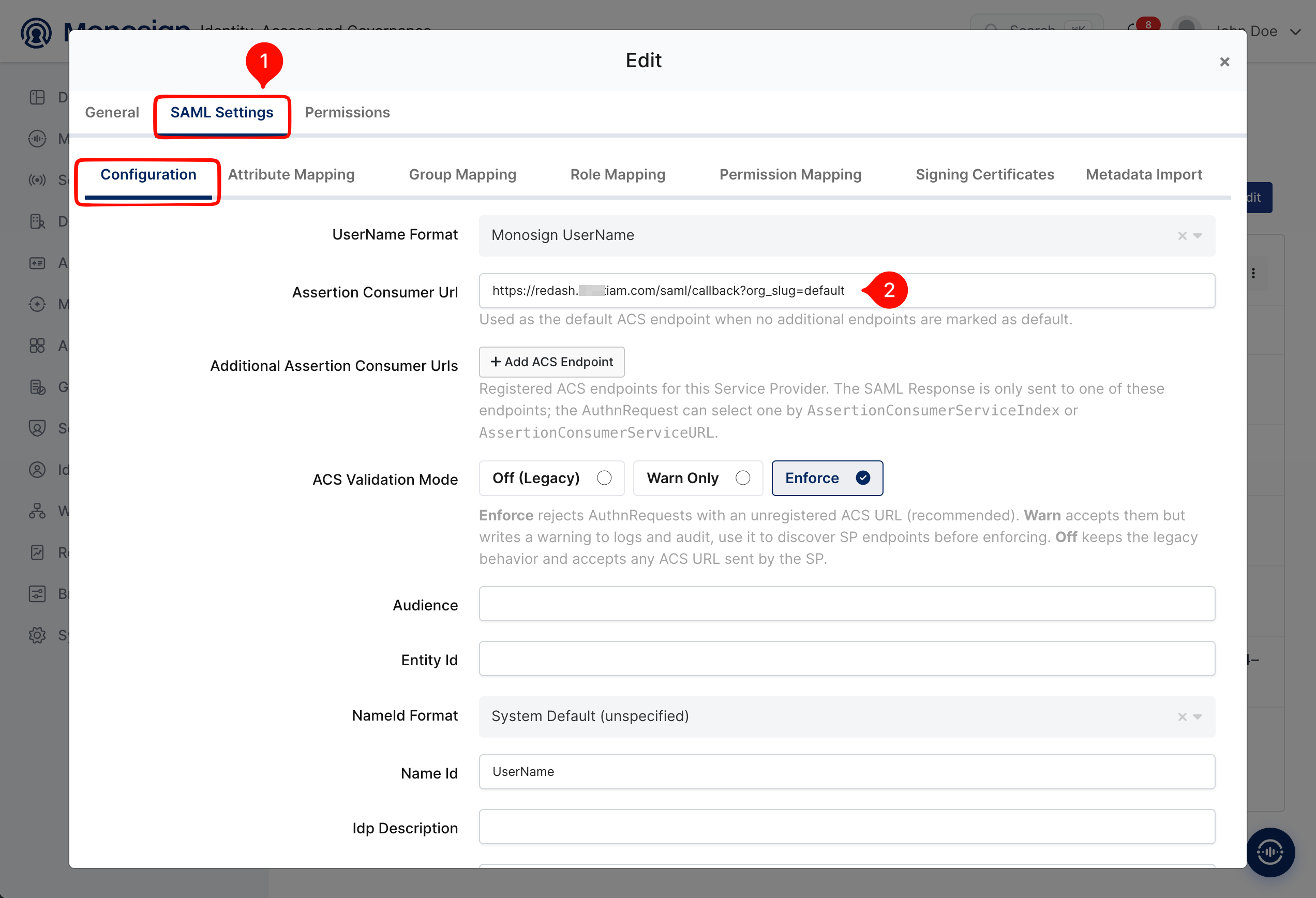
Task: Open the broadcast signal sidebar icon
Action: point(37,180)
